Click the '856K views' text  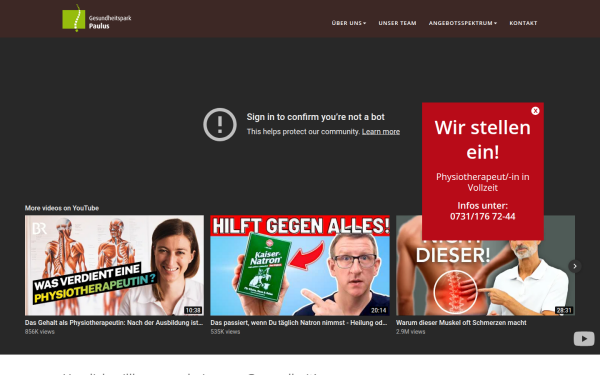(x=40, y=332)
